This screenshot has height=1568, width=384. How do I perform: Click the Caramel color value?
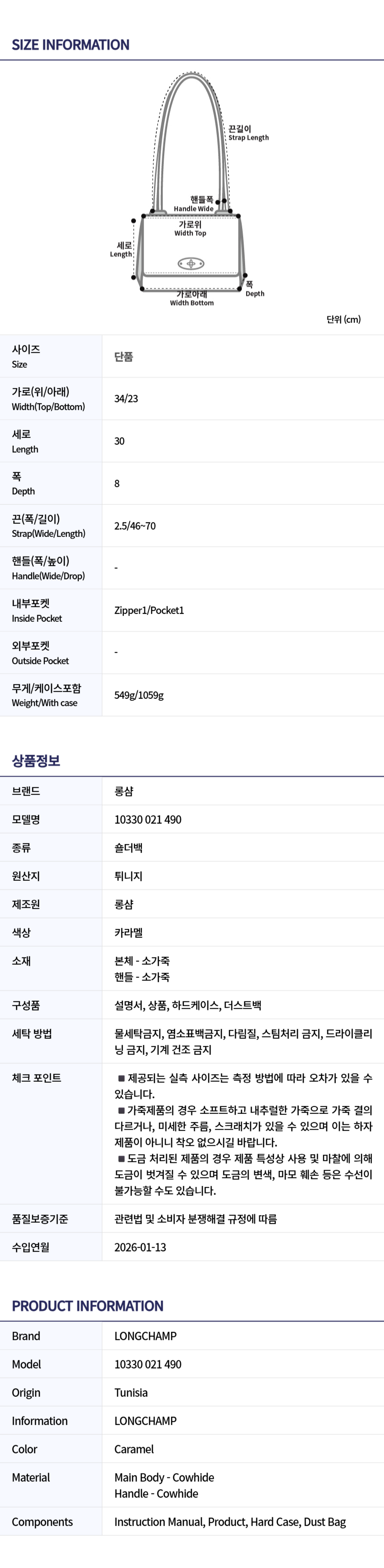pos(134,1449)
